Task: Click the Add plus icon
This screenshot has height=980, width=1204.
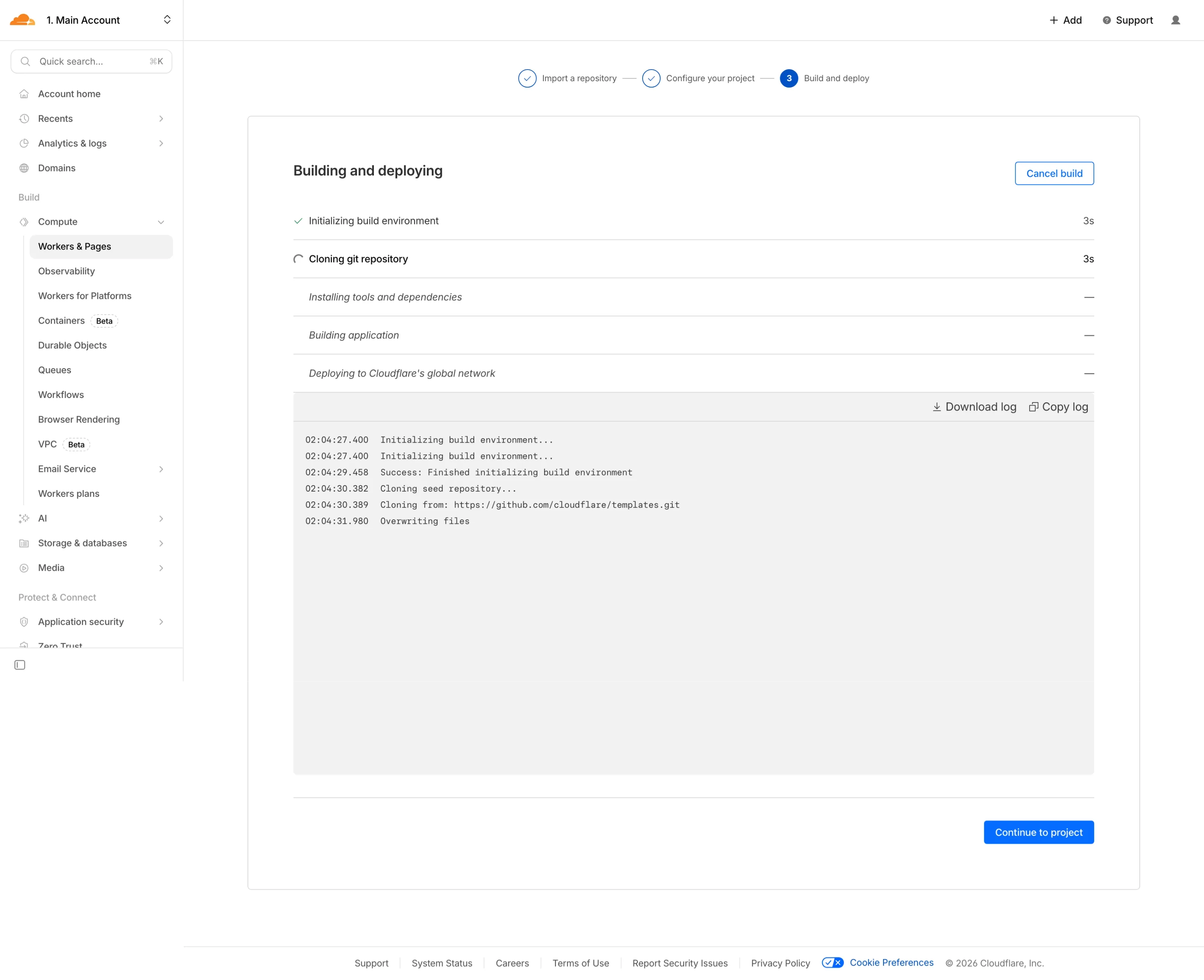Action: [x=1053, y=20]
